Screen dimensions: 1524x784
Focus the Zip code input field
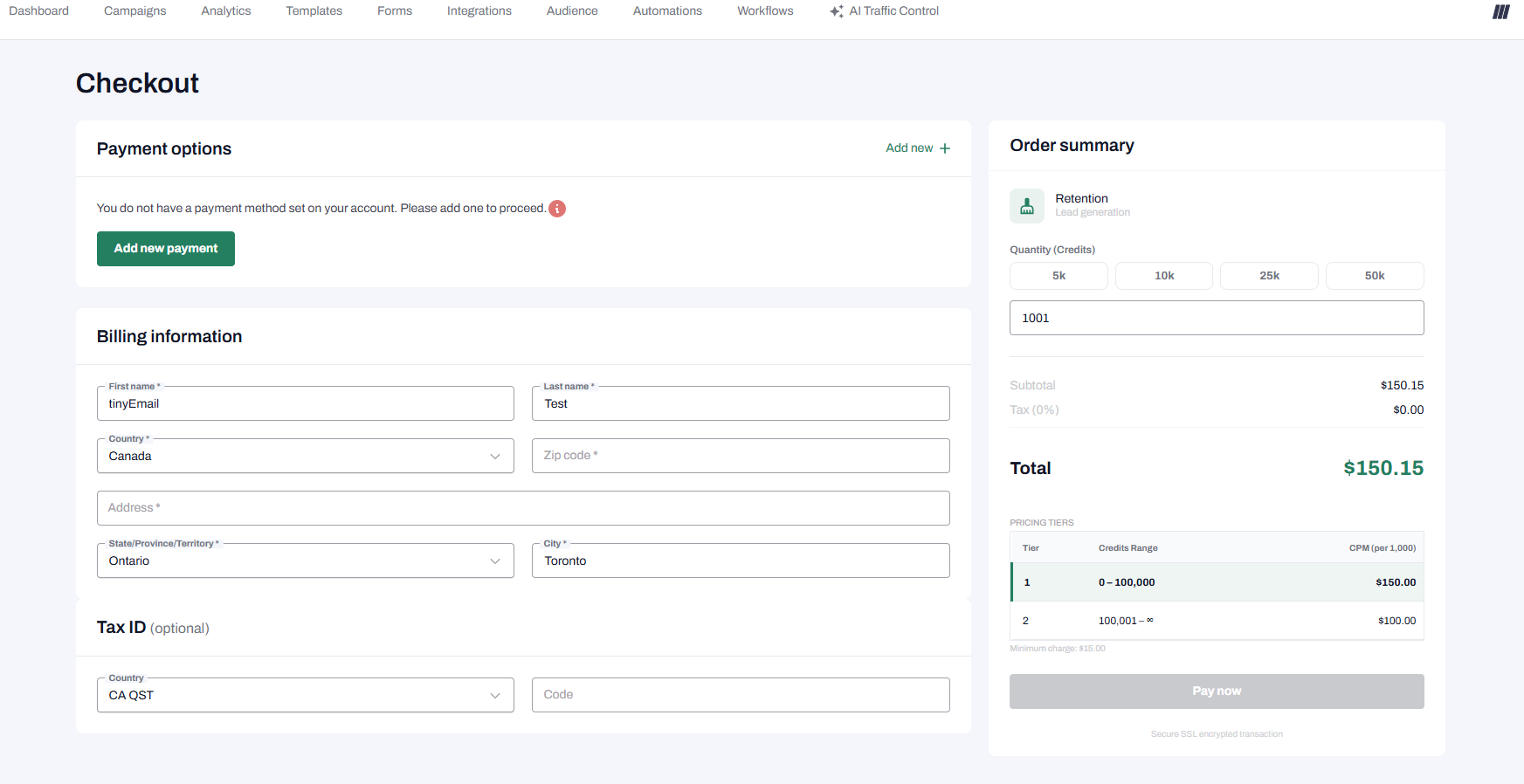point(740,456)
